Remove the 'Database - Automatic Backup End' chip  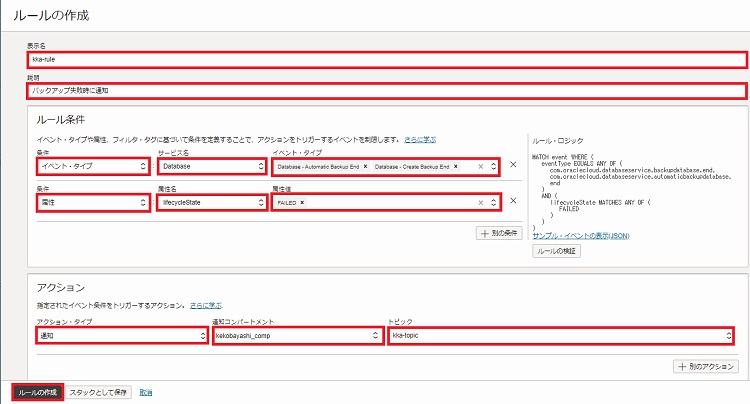(366, 166)
